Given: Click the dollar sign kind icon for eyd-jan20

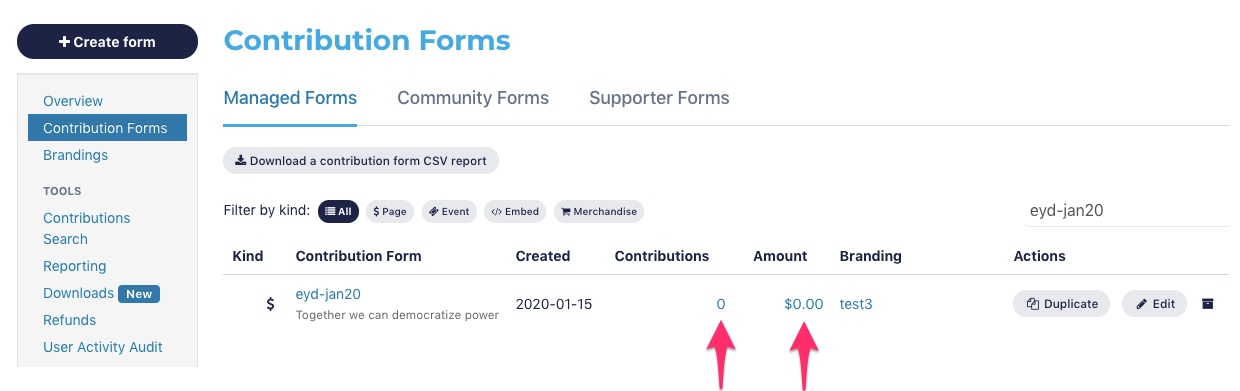Looking at the screenshot, I should coord(270,304).
